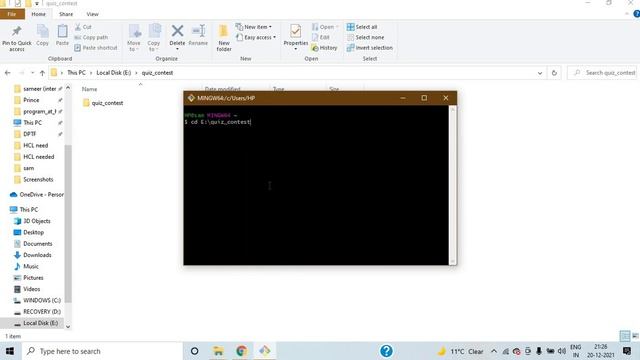
Task: Open Chrome from the taskbar
Action: coord(242,351)
